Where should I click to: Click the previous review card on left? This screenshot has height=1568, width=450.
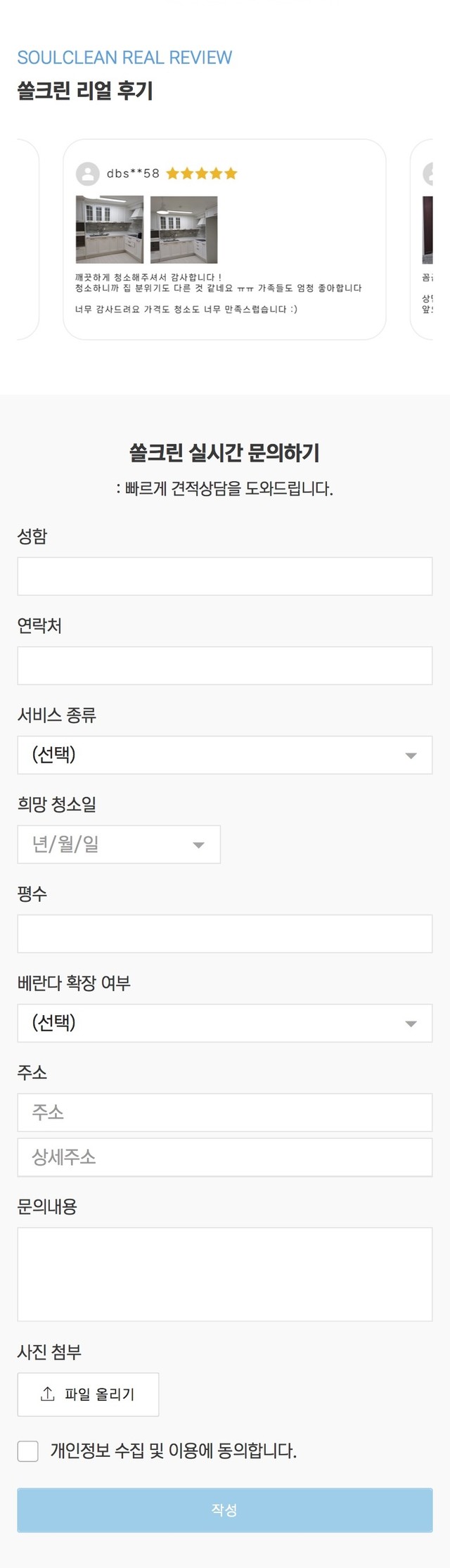pos(28,239)
